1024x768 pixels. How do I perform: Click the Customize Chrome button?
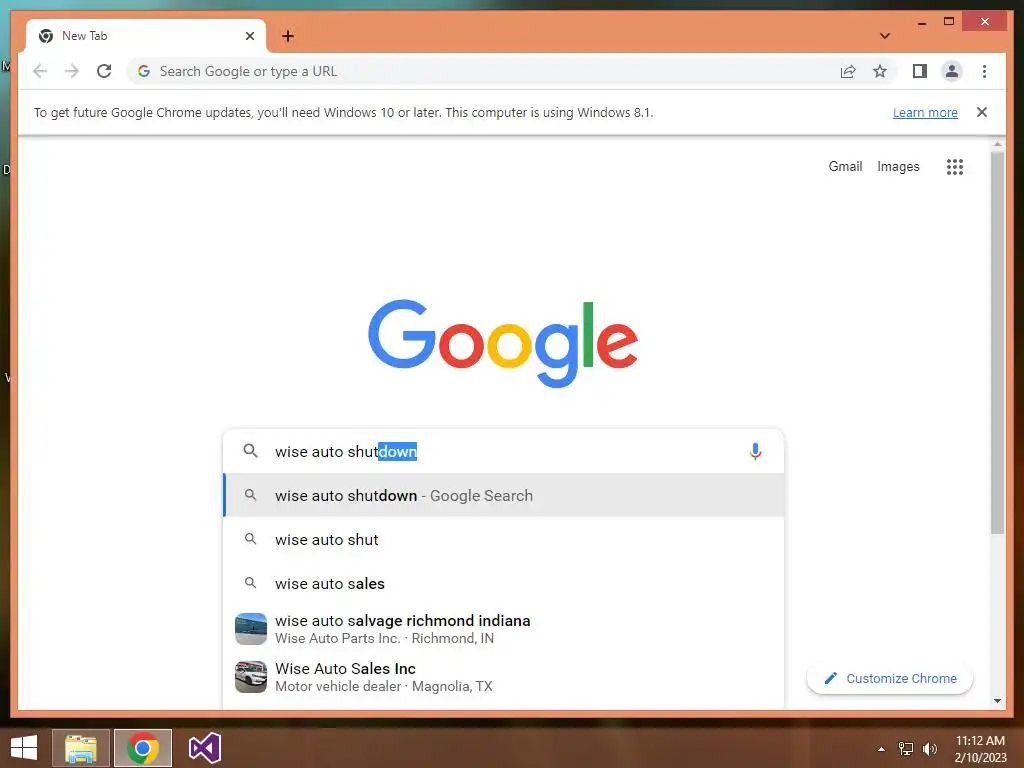pos(889,679)
